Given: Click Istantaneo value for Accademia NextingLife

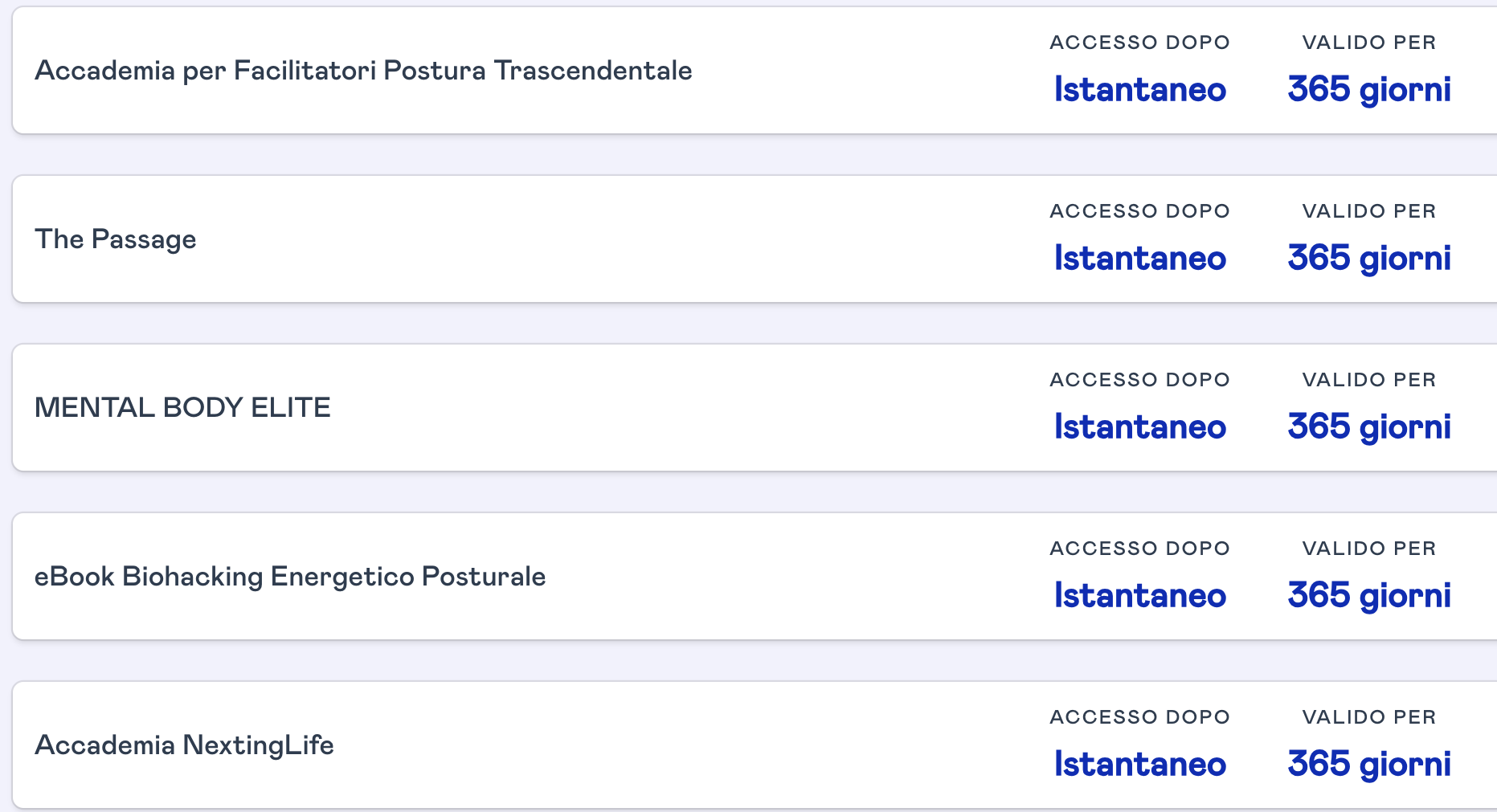Looking at the screenshot, I should click(1139, 764).
